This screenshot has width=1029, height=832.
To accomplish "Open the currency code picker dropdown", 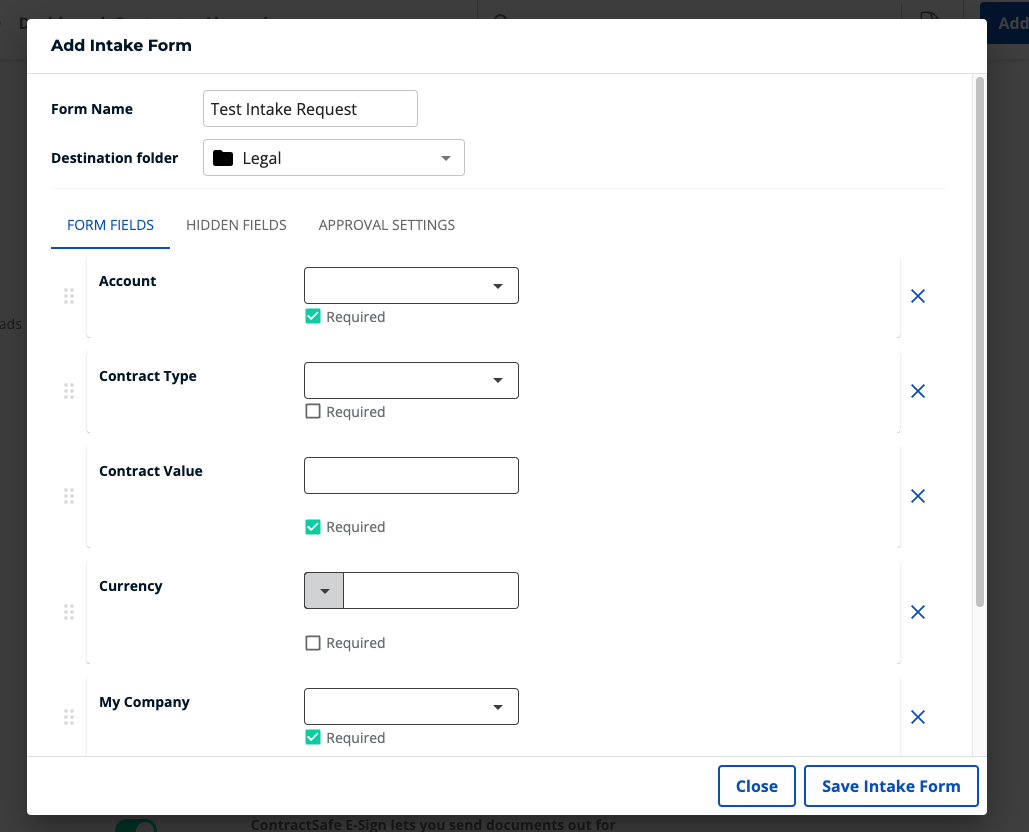I will 323,590.
